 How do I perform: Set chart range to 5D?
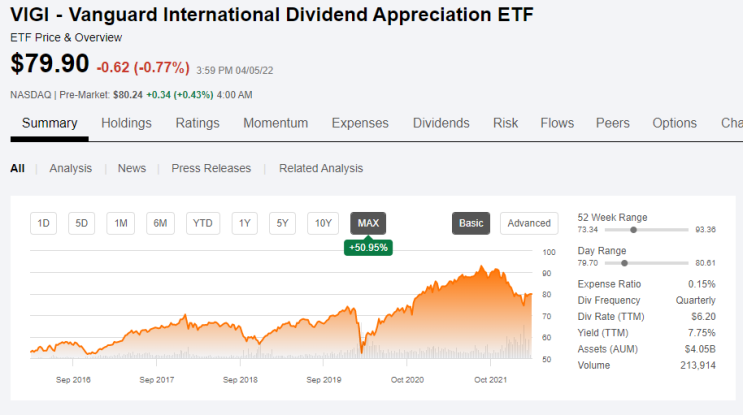click(x=82, y=223)
